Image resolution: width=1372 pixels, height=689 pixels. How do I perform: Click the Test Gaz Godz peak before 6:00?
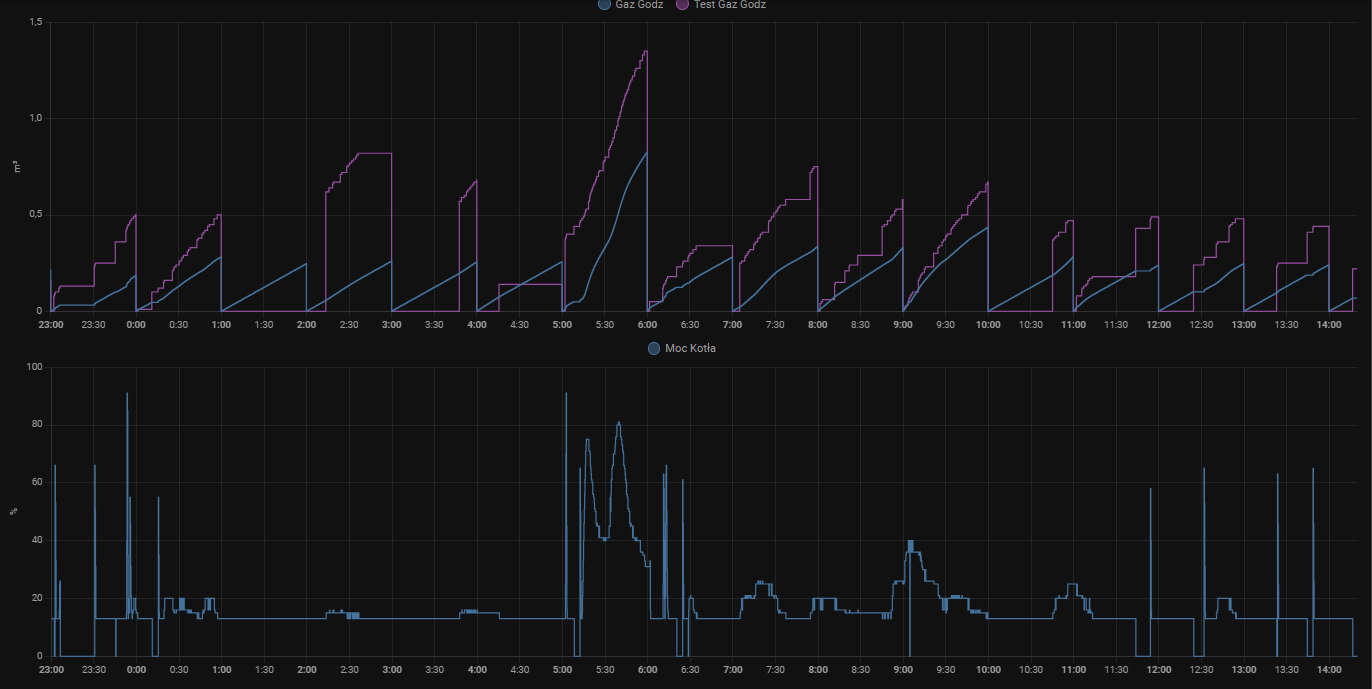[645, 52]
